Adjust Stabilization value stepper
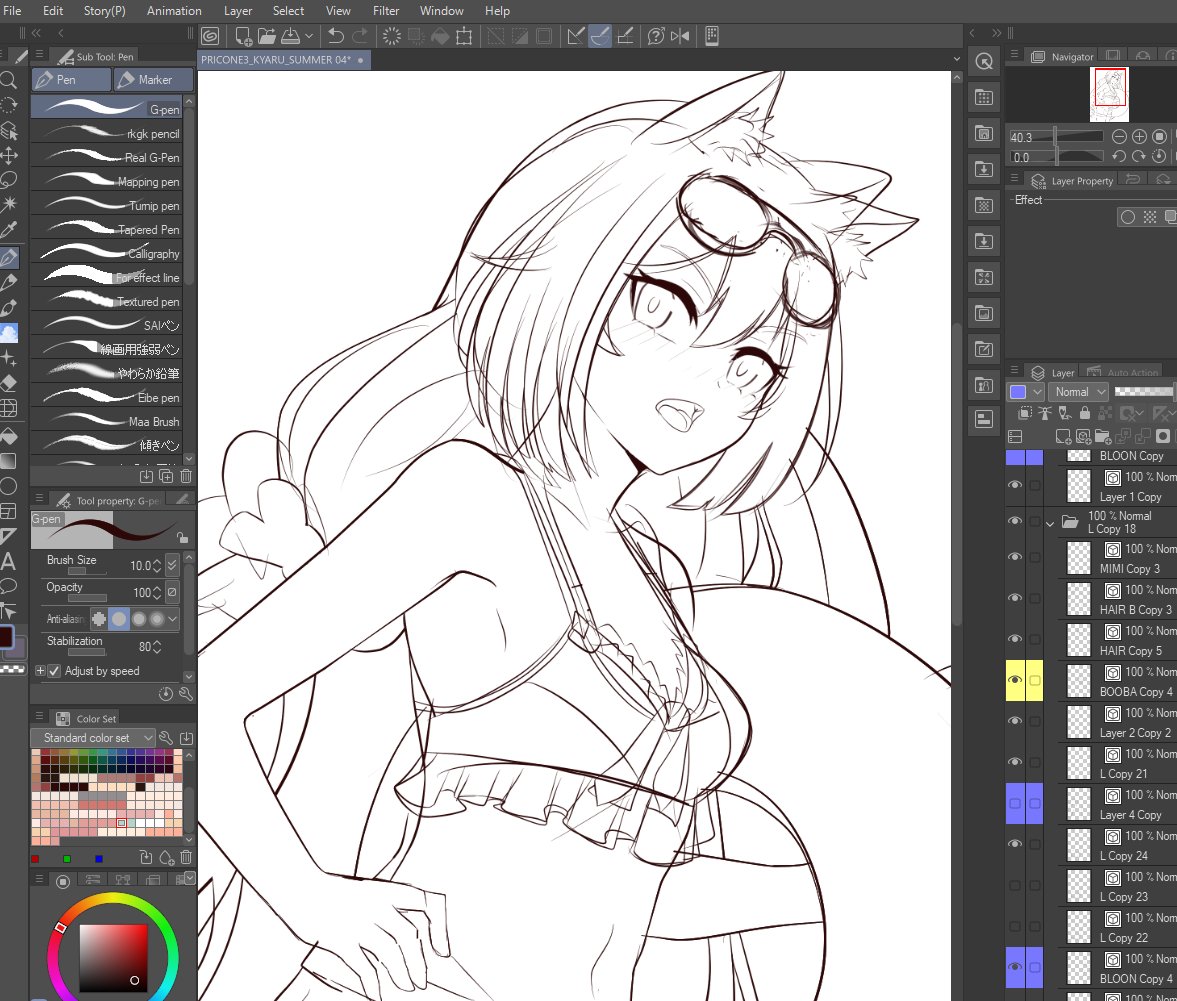 [157, 646]
